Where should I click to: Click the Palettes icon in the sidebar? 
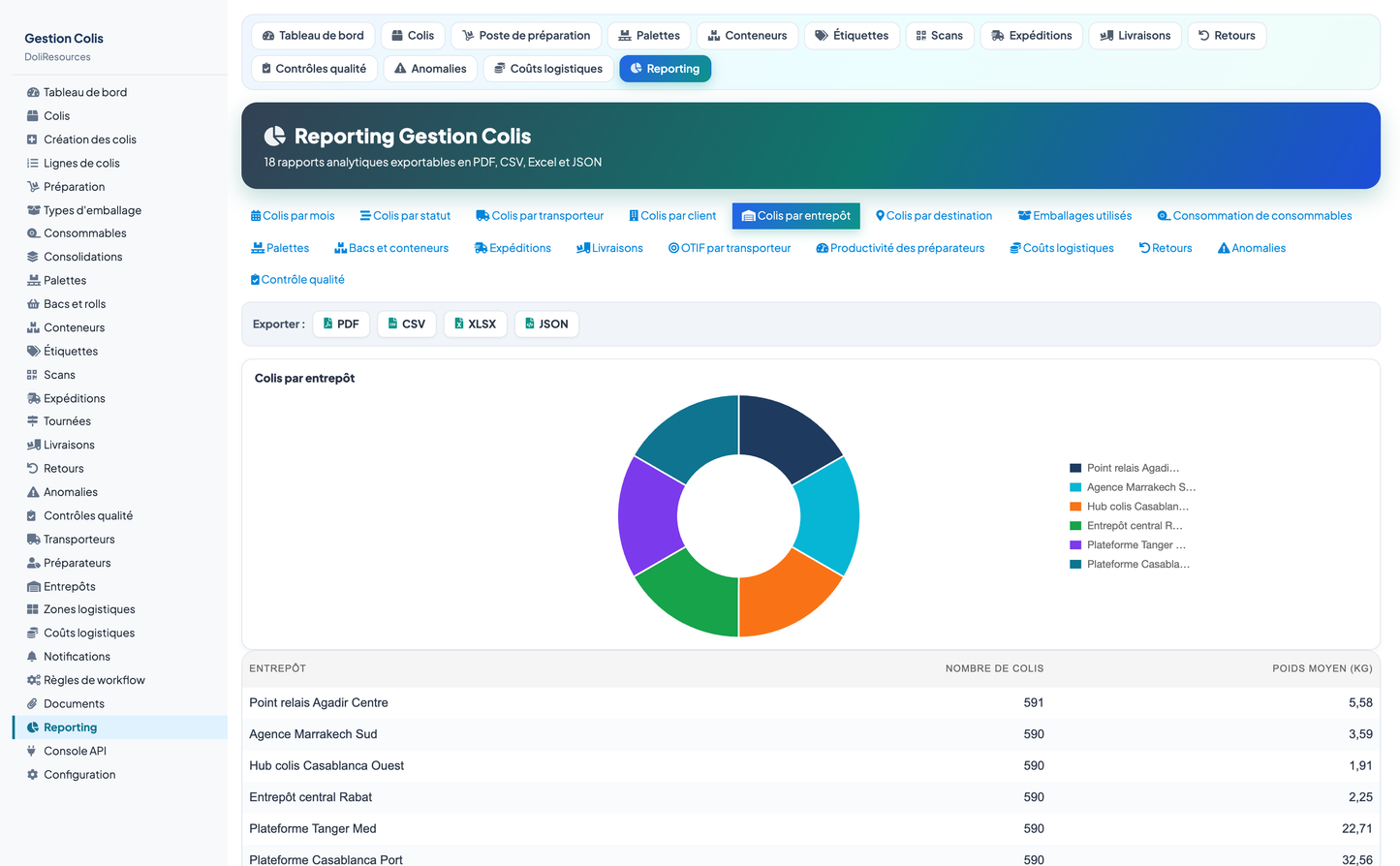pyautogui.click(x=33, y=280)
